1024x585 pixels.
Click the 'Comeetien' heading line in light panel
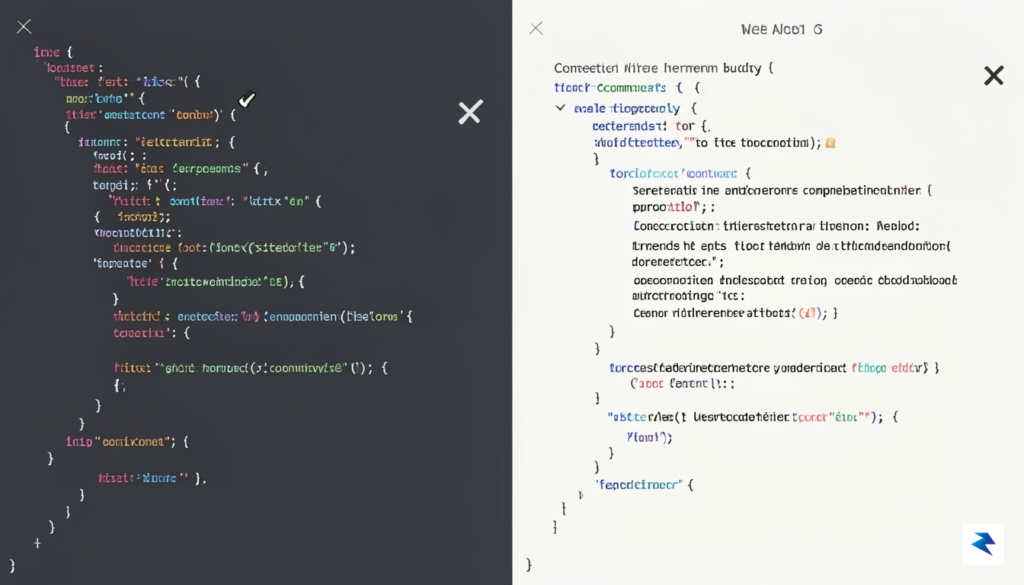click(x=664, y=68)
